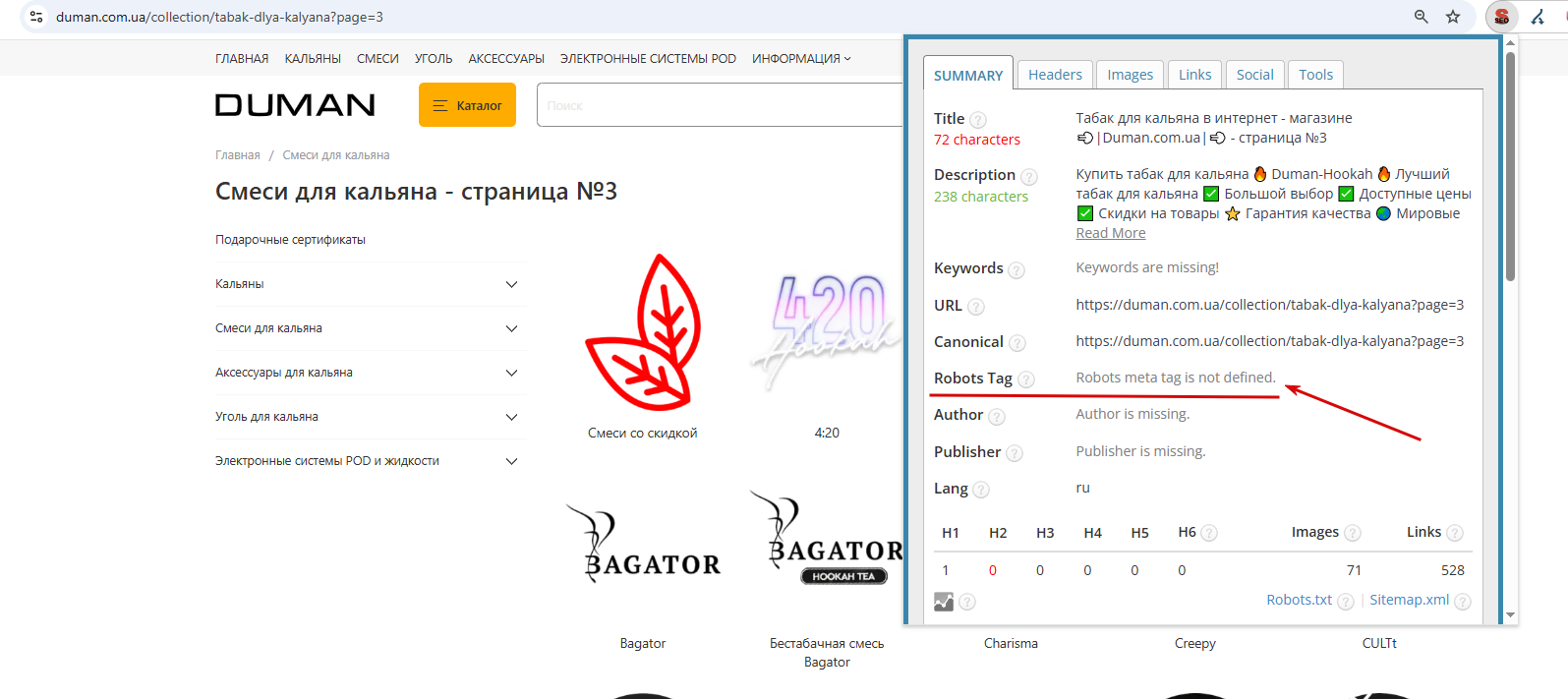Expand Смеси для кальяна sidebar category
Viewport: 1568px width, 699px height.
pyautogui.click(x=511, y=328)
